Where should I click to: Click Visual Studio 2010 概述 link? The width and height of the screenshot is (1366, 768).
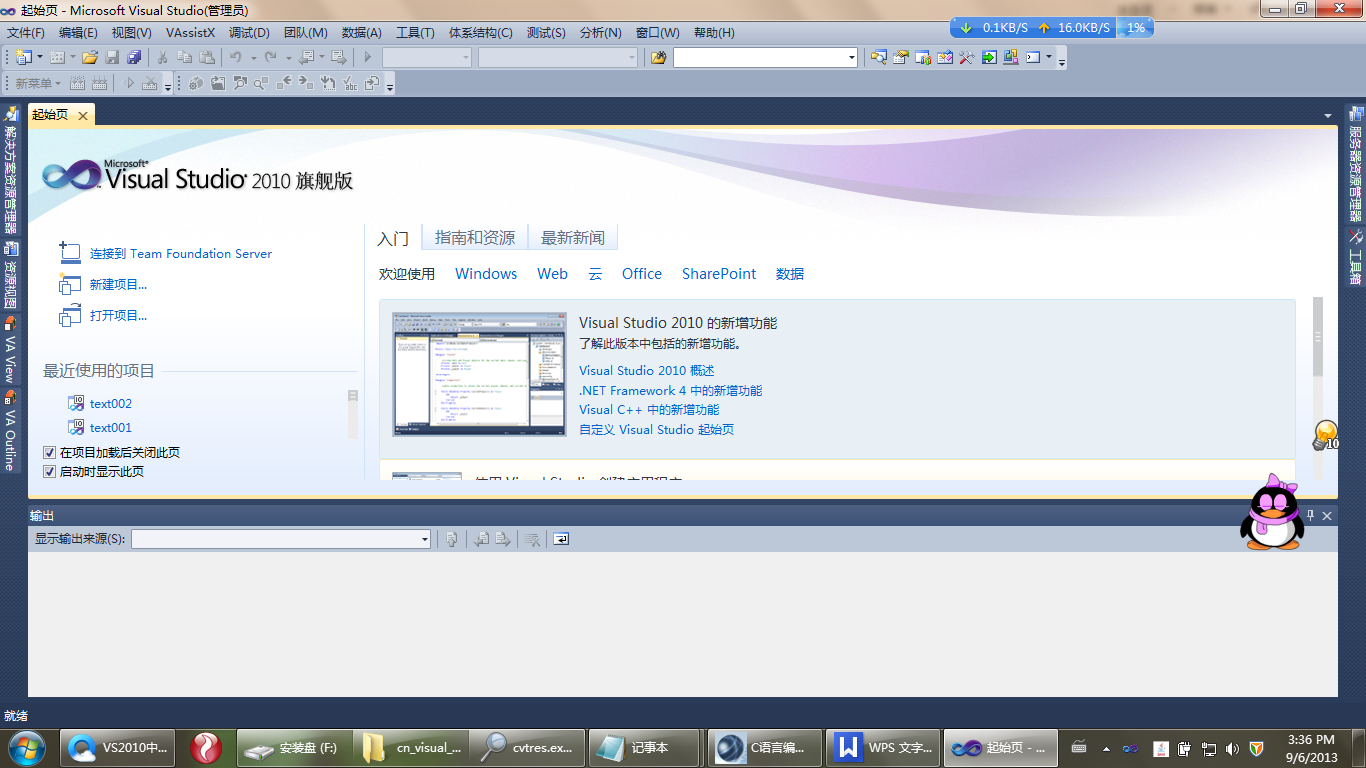[x=646, y=371]
